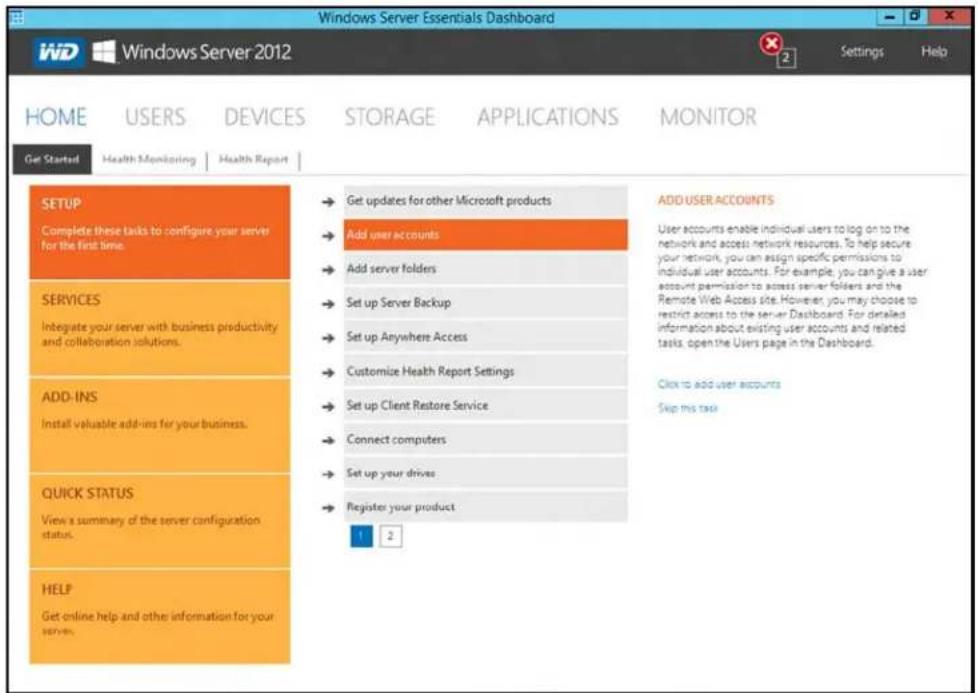The image size is (978, 693).
Task: Choose the Set up Server Backup task
Action: pos(485,303)
